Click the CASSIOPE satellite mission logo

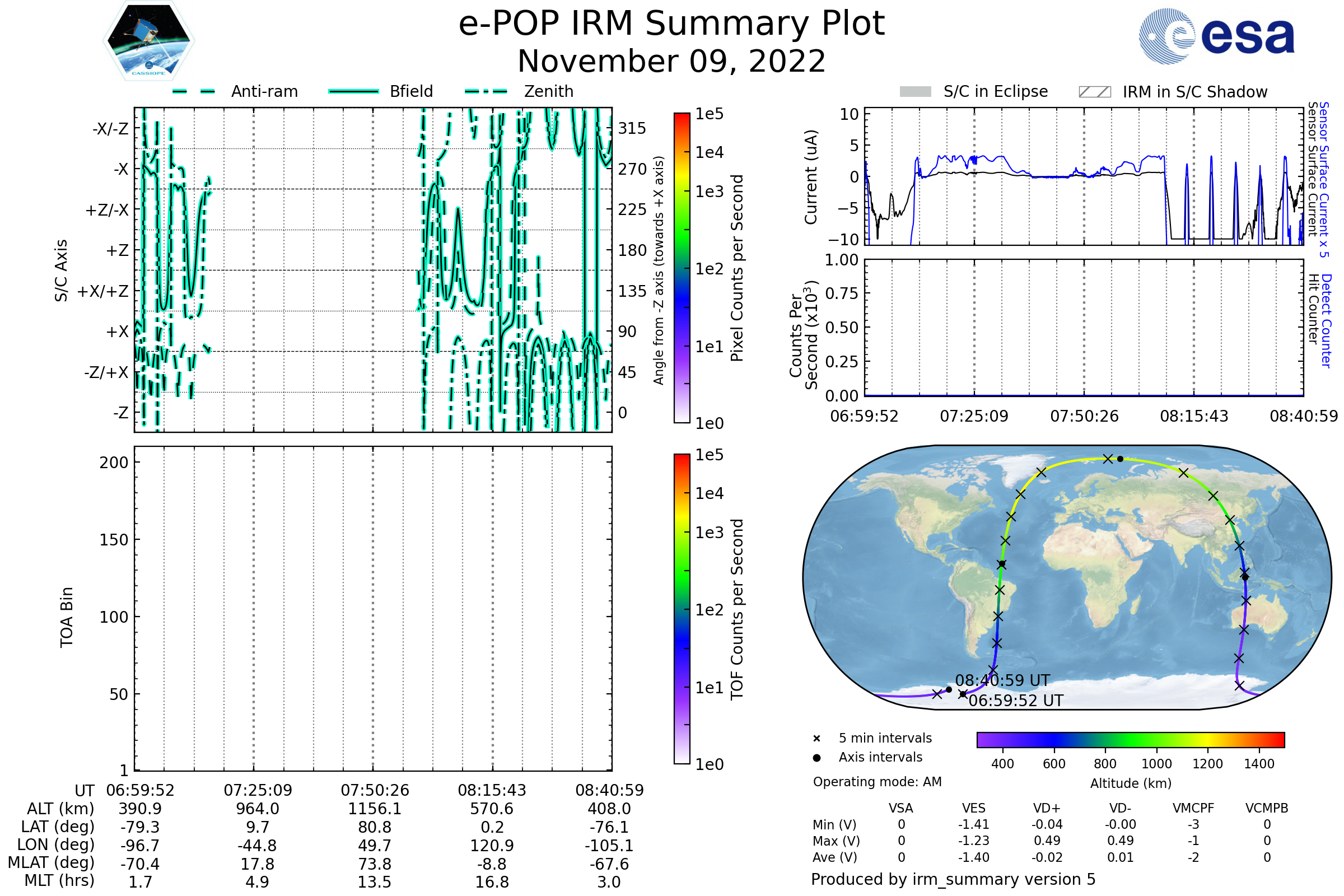pos(148,41)
